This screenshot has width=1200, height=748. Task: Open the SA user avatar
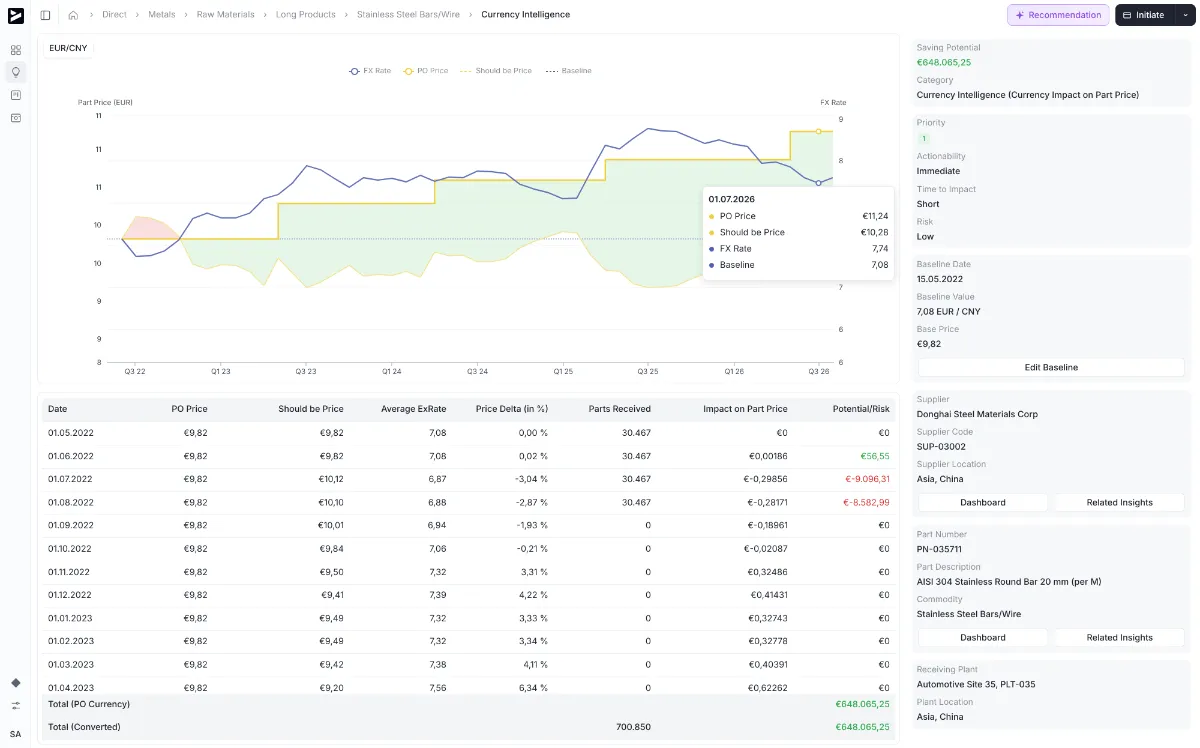pos(15,734)
